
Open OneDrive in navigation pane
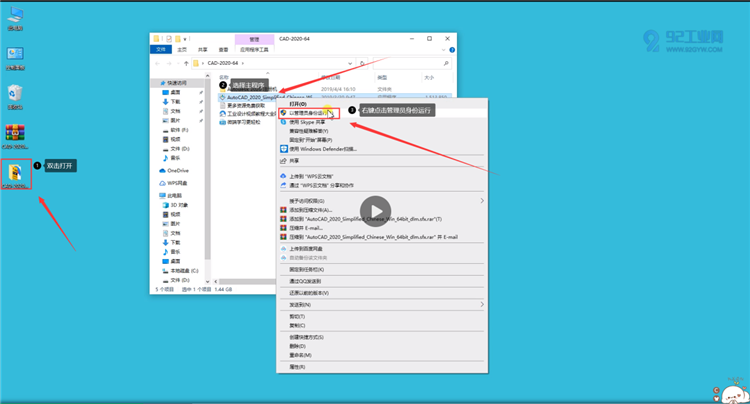pyautogui.click(x=174, y=171)
